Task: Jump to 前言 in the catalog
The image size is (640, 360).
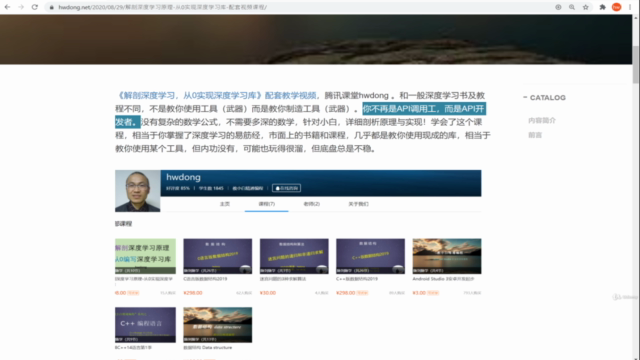Action: pyautogui.click(x=535, y=135)
